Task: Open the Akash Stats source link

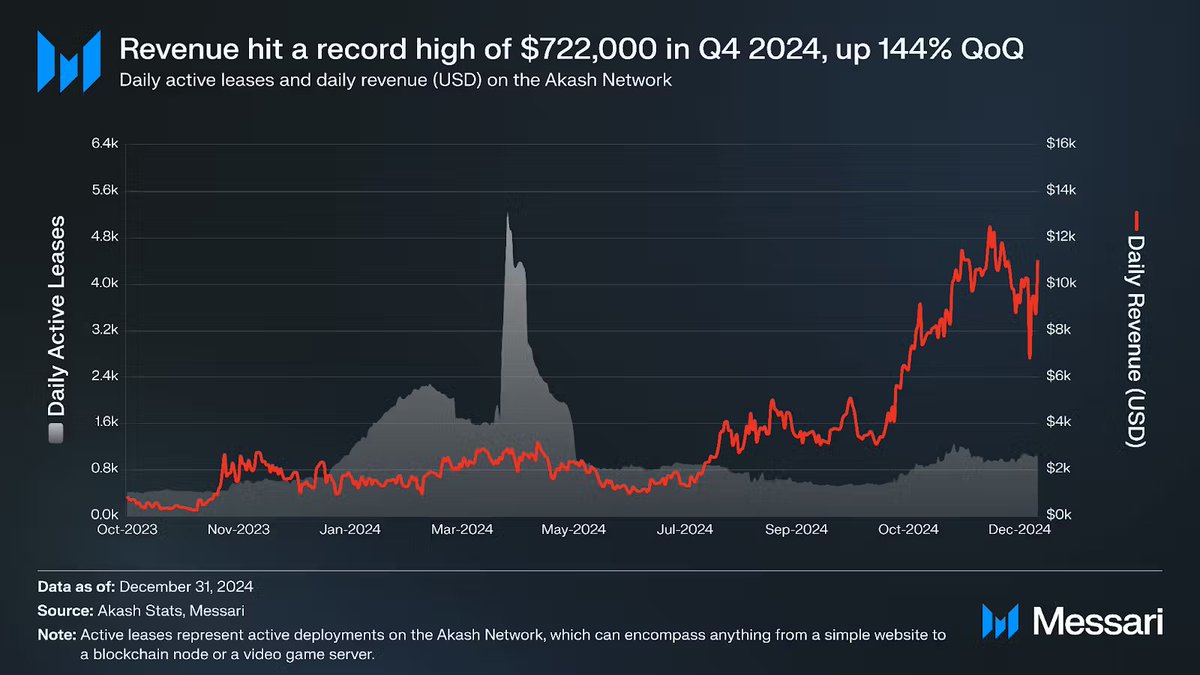Action: pos(138,609)
